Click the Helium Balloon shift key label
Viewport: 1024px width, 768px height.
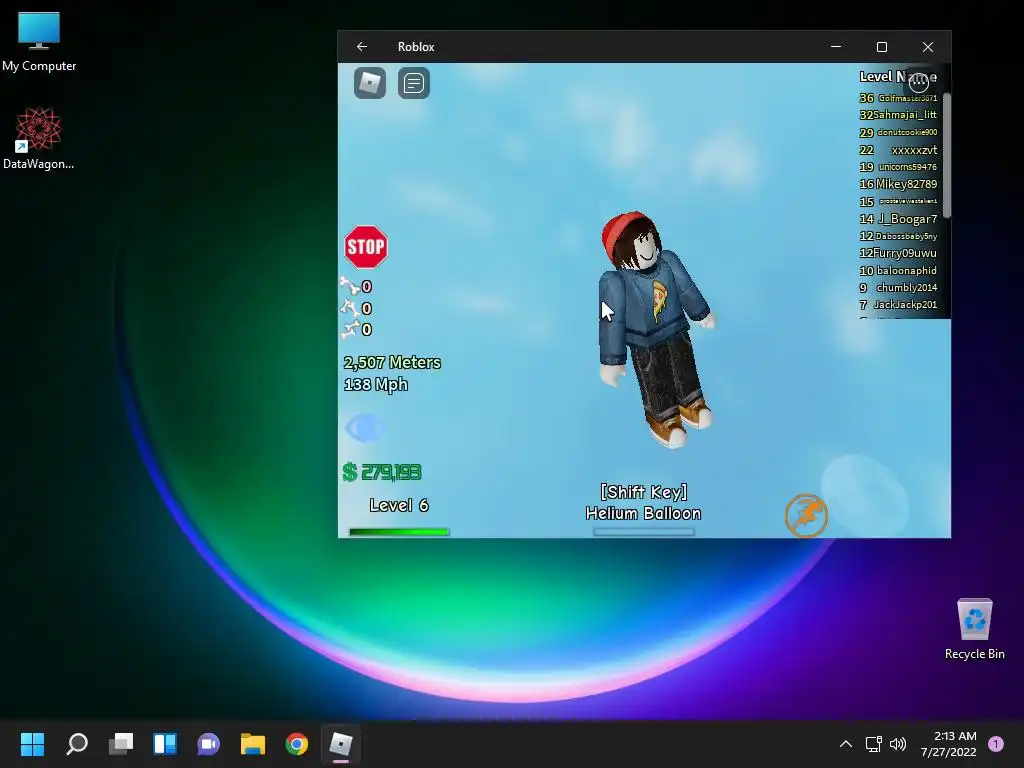coord(643,502)
